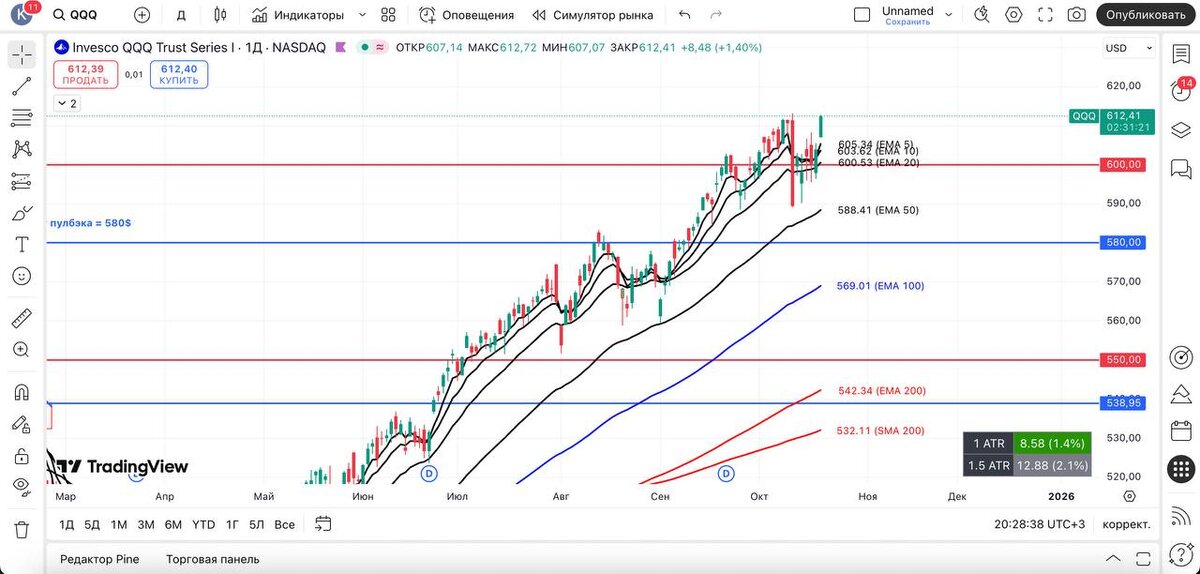The image size is (1200, 574).
Task: Select 1Д time range
Action: click(67, 524)
